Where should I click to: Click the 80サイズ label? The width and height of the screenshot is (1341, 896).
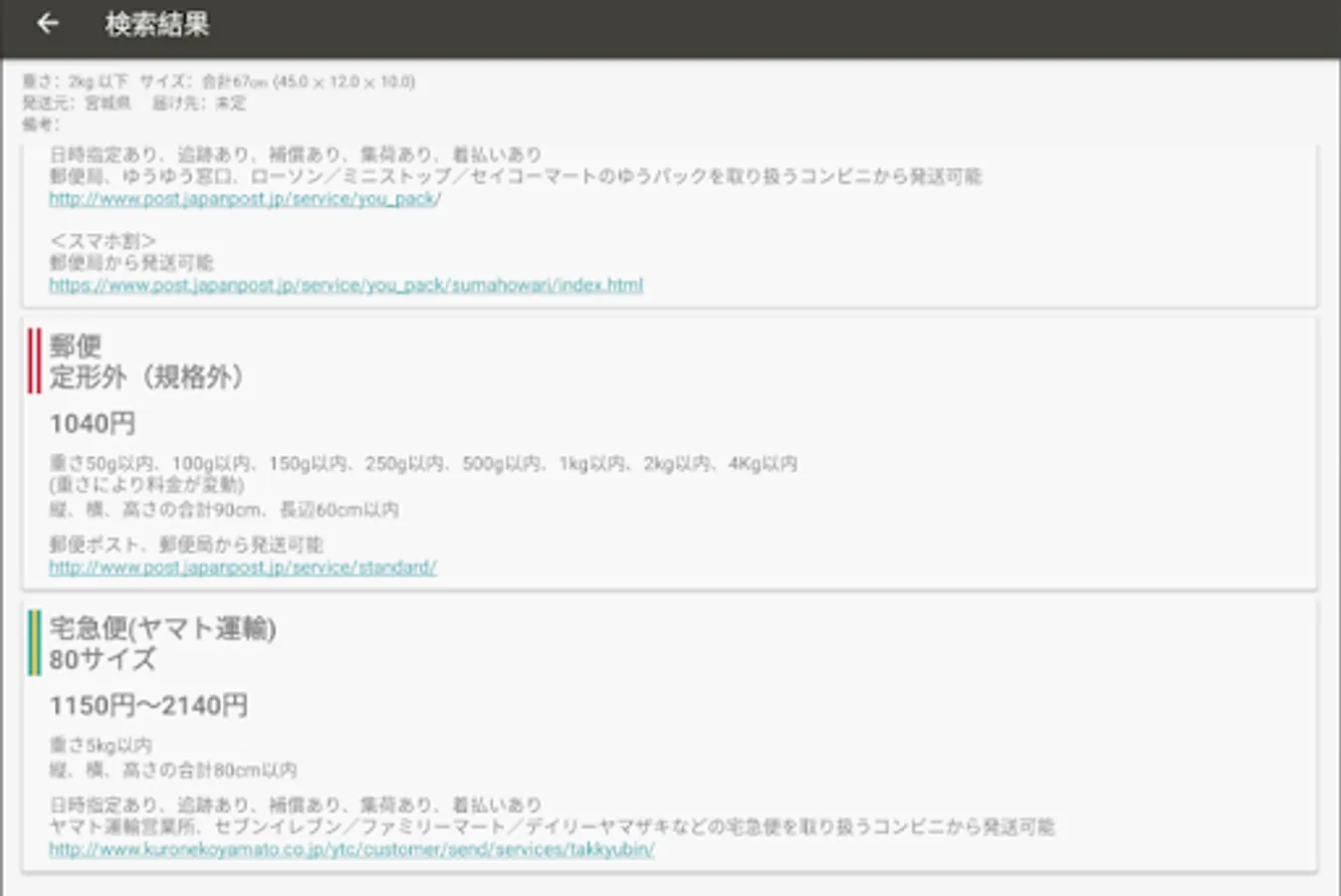point(103,659)
